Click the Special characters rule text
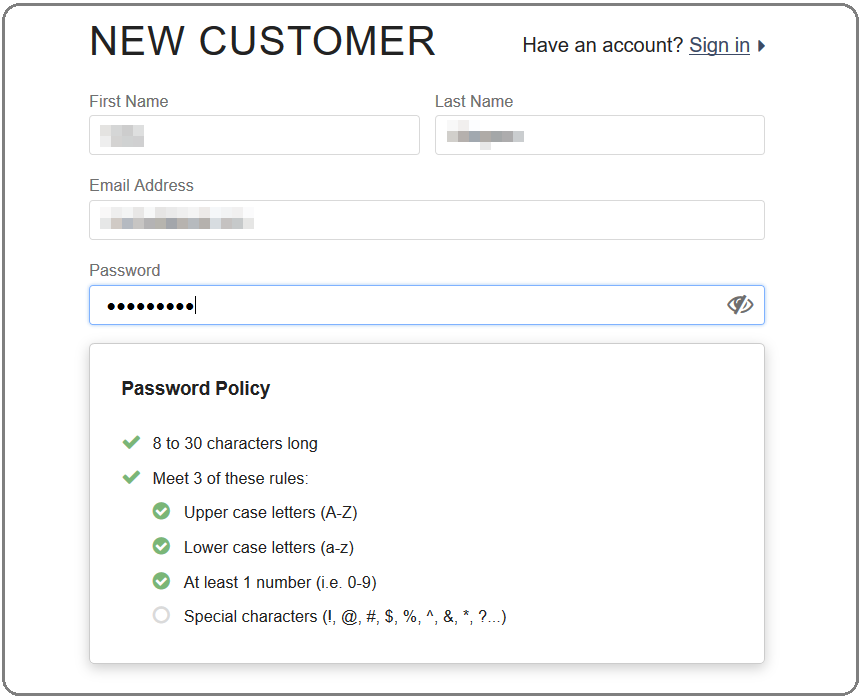Screen dimensions: 862x698 click(345, 617)
